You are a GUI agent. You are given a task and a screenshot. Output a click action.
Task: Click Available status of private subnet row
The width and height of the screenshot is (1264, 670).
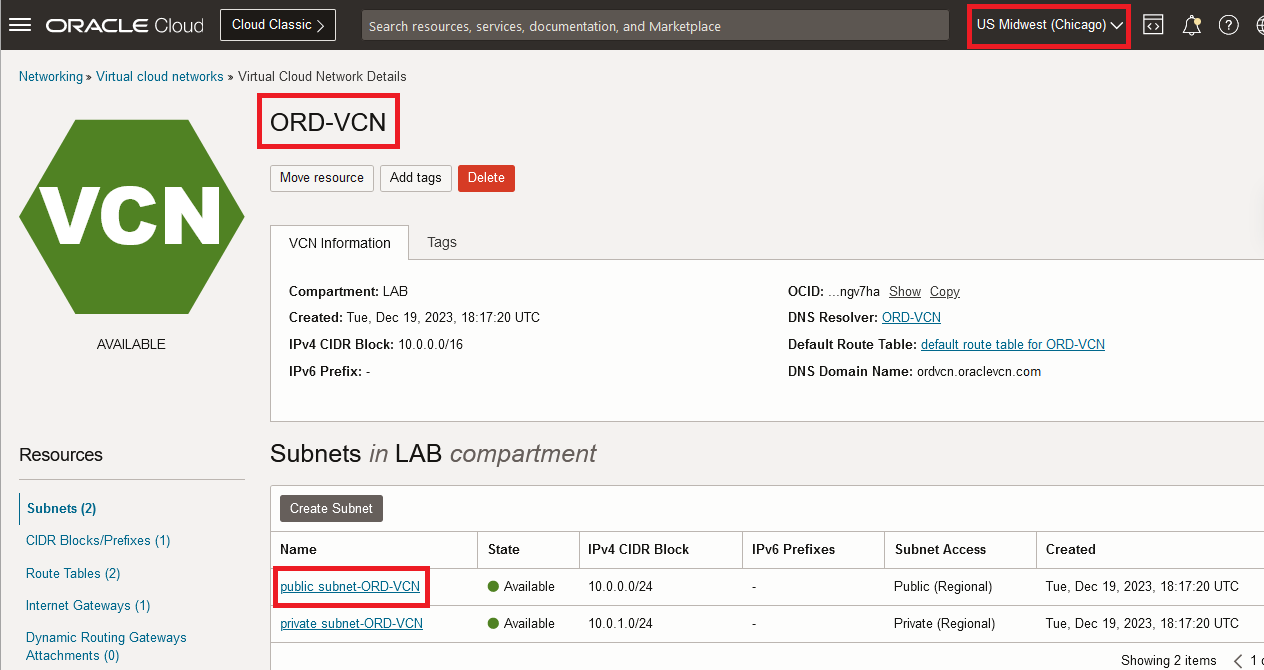pos(521,623)
